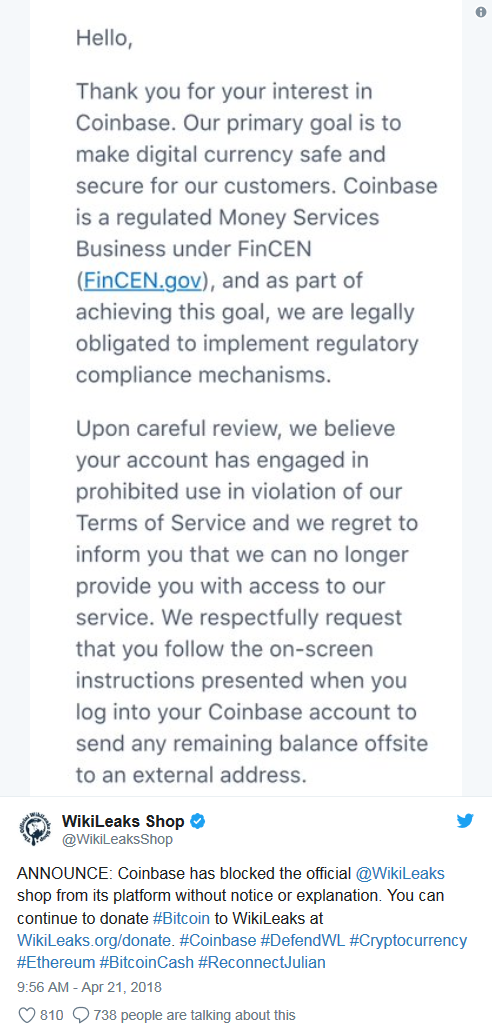This screenshot has width=492, height=1035.
Task: Open replies via the speech bubble icon
Action: pos(80,1015)
